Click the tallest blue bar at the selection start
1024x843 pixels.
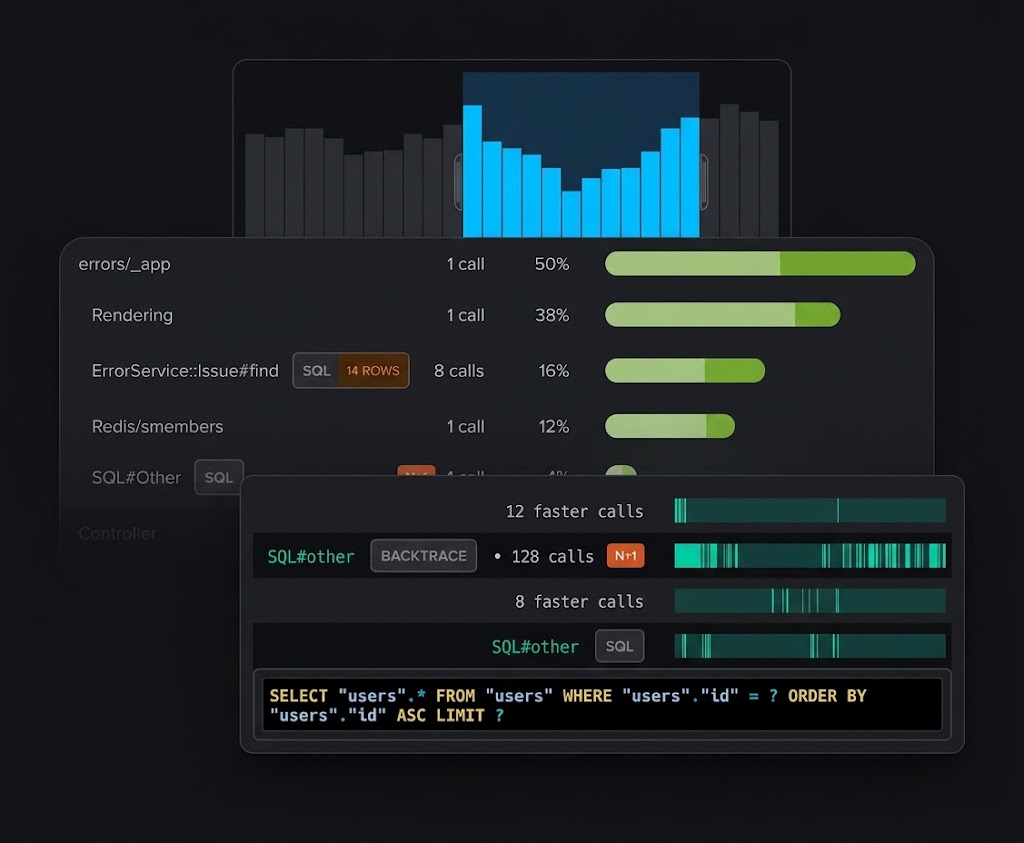click(472, 171)
